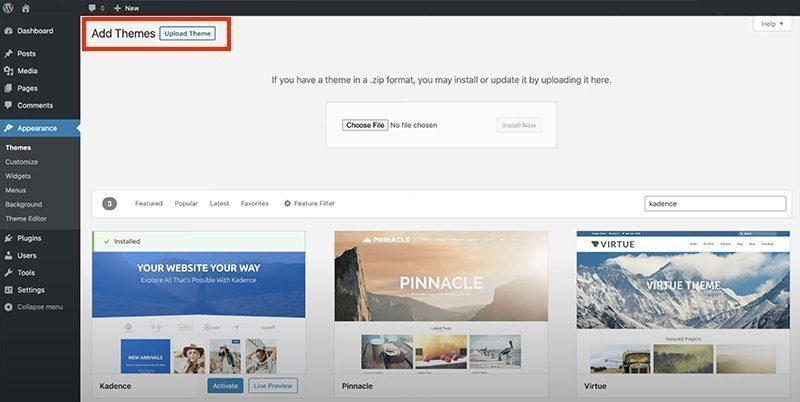Open the Feature Filter options
This screenshot has width=800, height=402.
click(x=309, y=204)
